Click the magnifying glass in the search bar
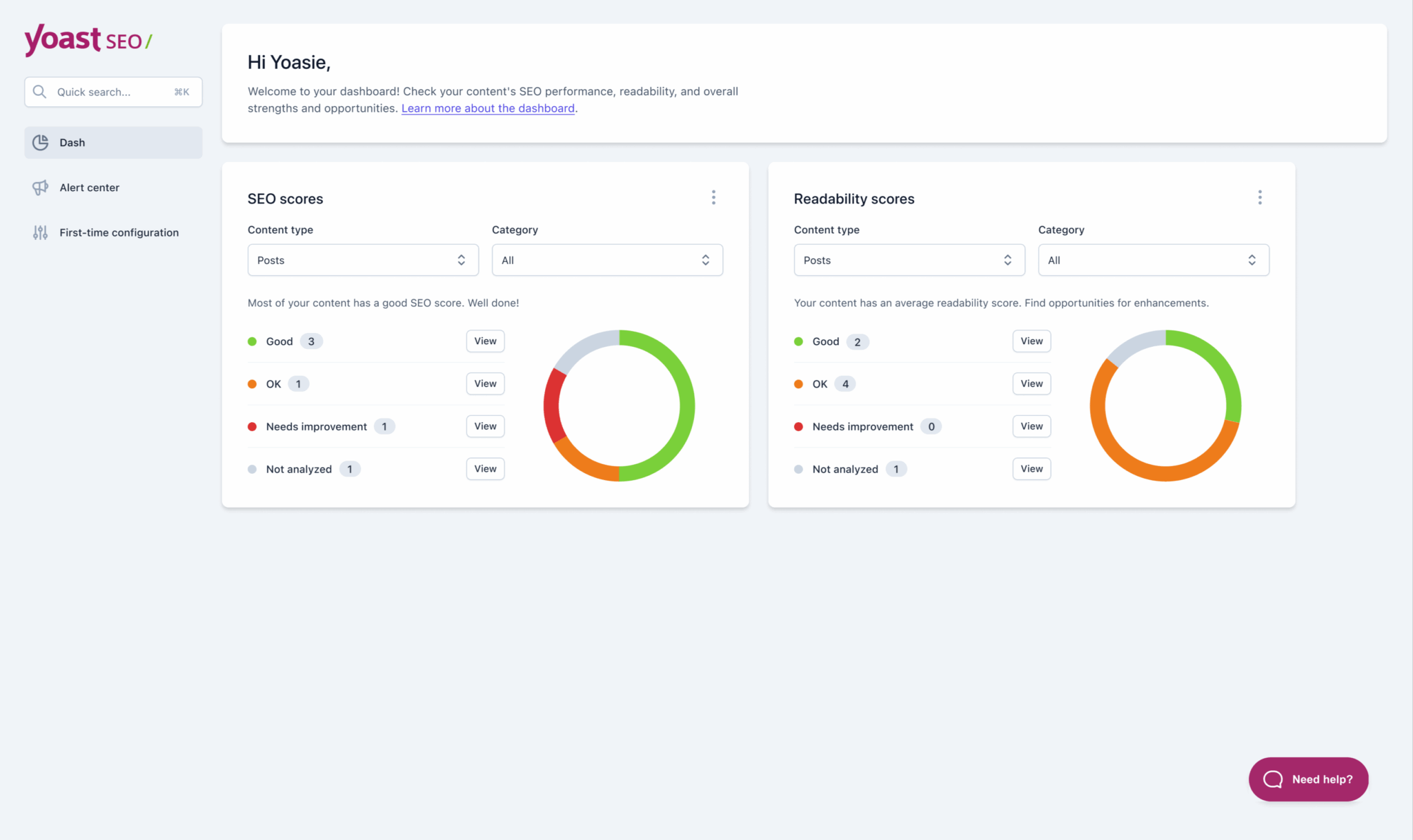 (39, 91)
